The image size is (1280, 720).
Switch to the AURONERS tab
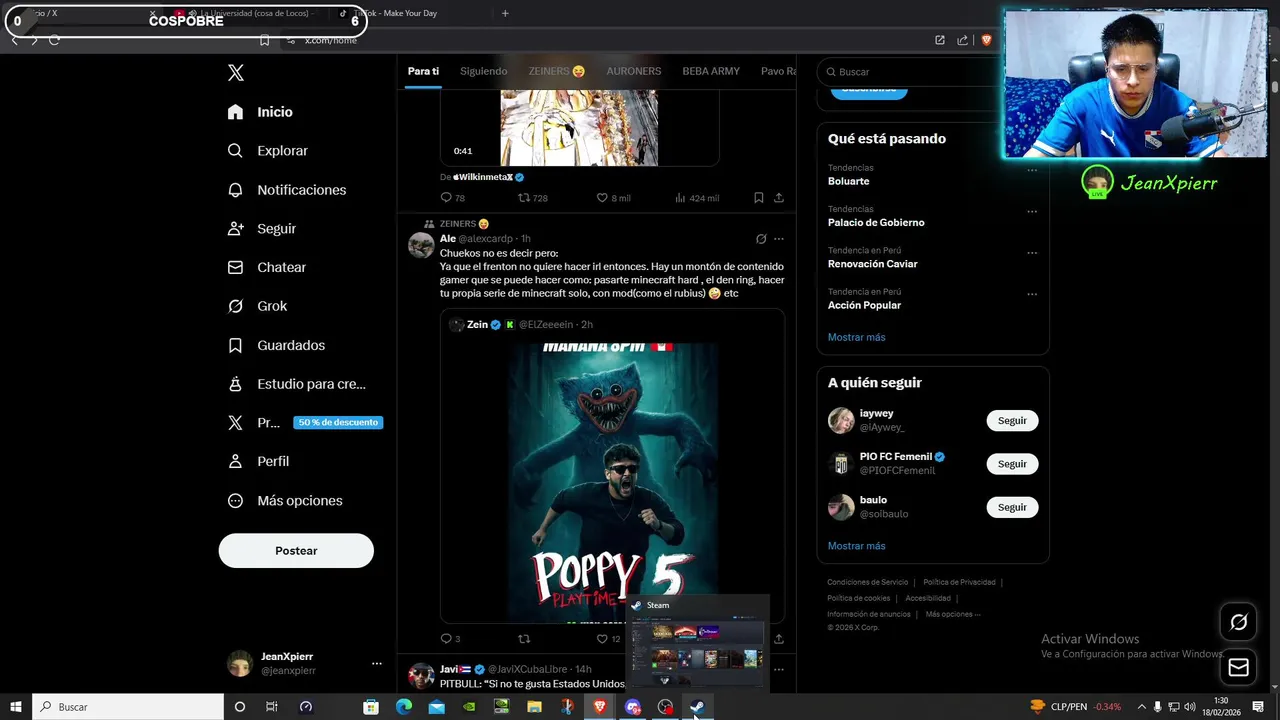[x=634, y=71]
